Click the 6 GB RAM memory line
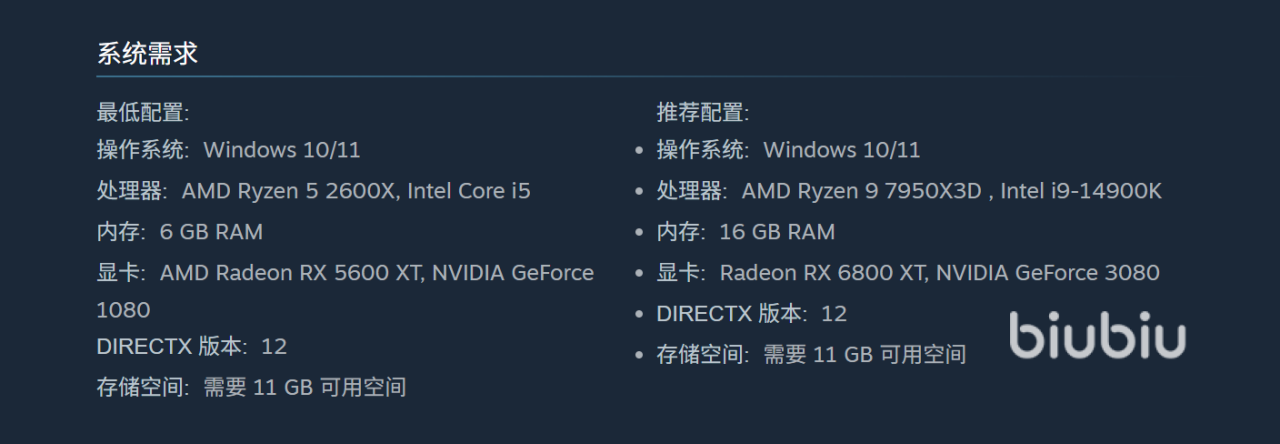 pyautogui.click(x=180, y=232)
